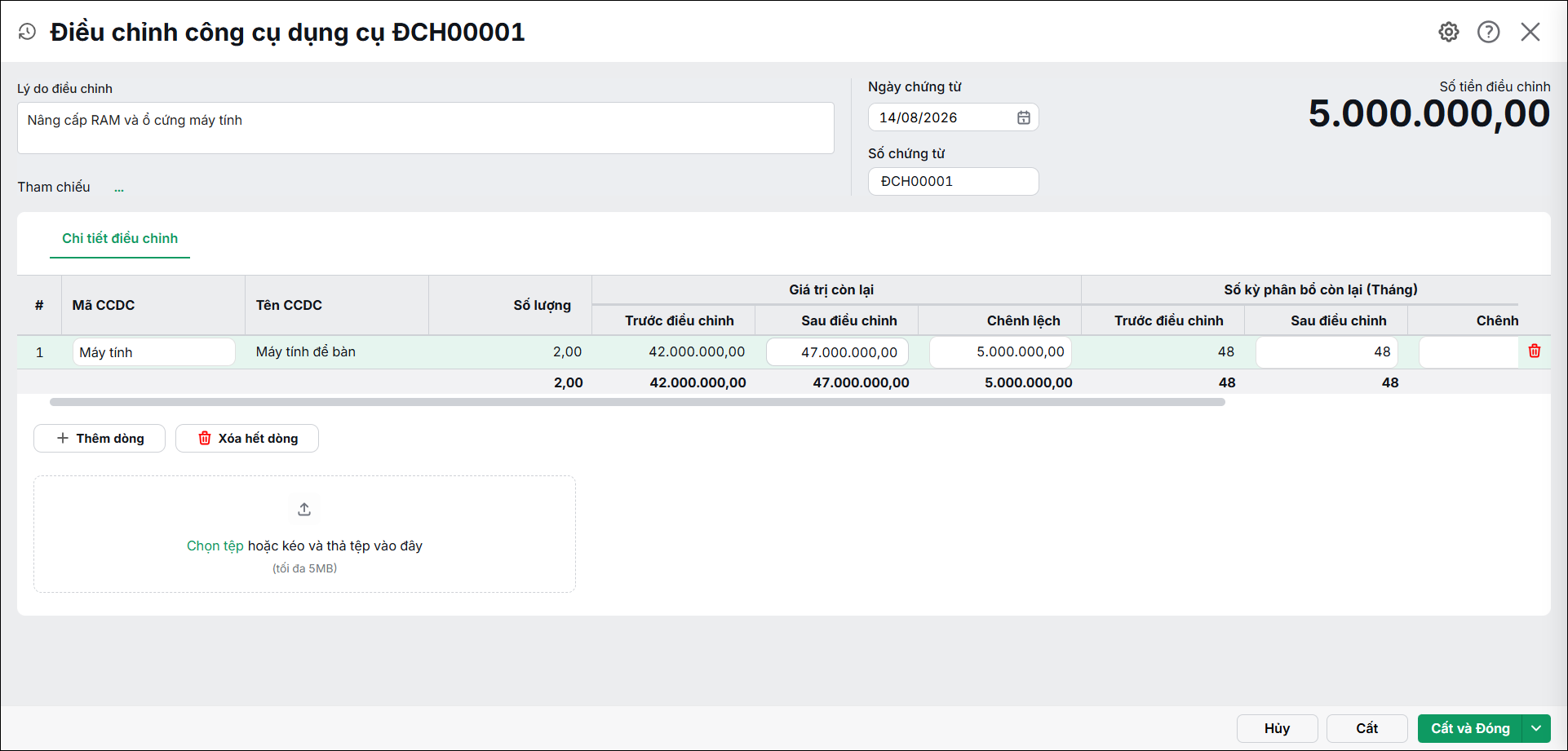Click the help question mark icon
1568x751 pixels.
(x=1489, y=32)
